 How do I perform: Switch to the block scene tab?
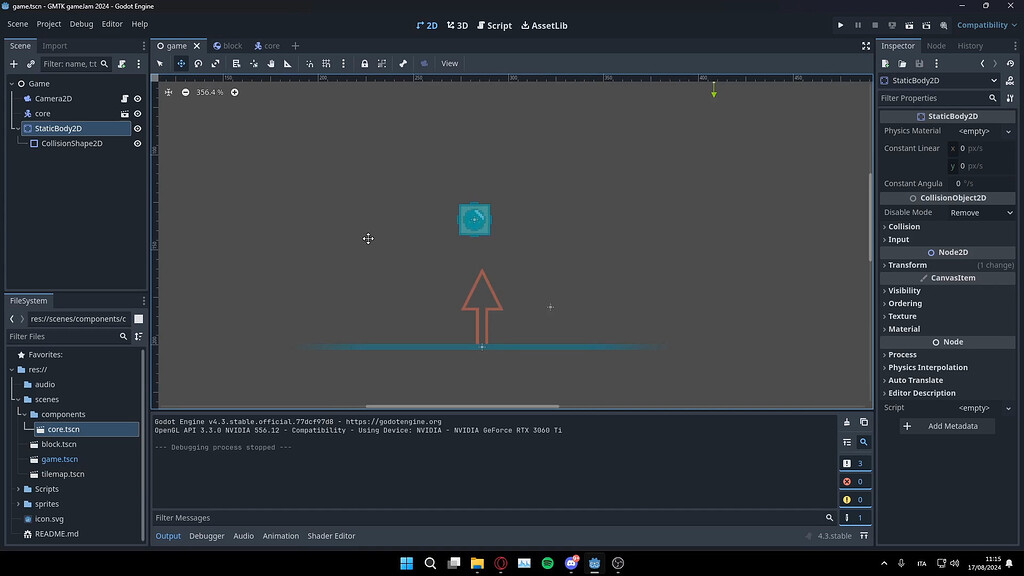coord(227,46)
